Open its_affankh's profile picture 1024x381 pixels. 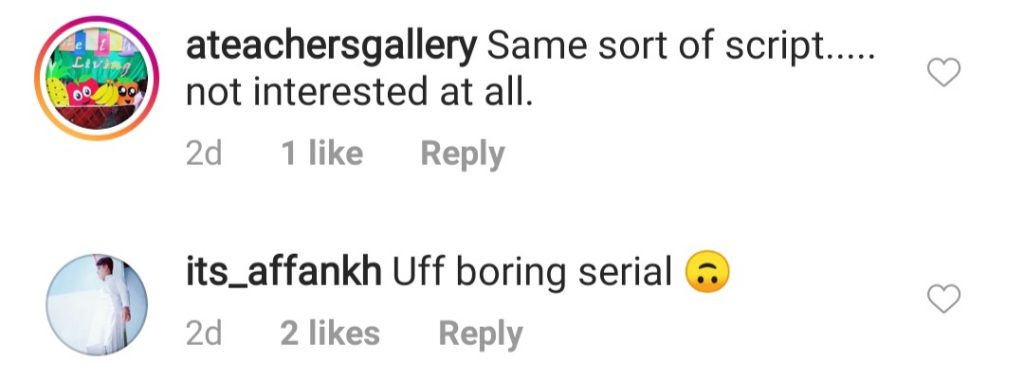point(97,305)
